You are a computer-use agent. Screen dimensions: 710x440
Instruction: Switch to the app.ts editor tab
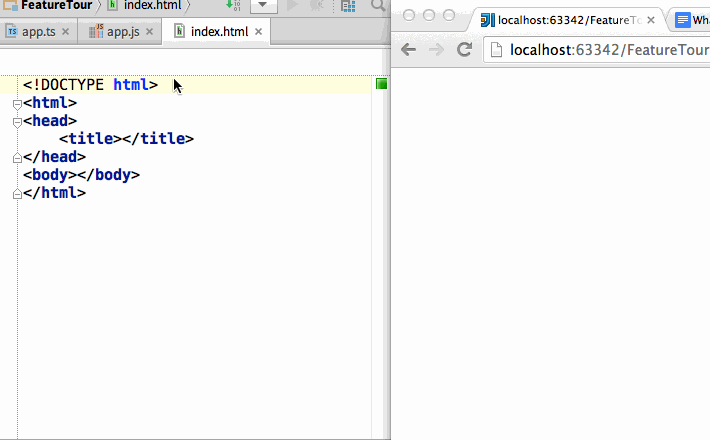pos(36,31)
